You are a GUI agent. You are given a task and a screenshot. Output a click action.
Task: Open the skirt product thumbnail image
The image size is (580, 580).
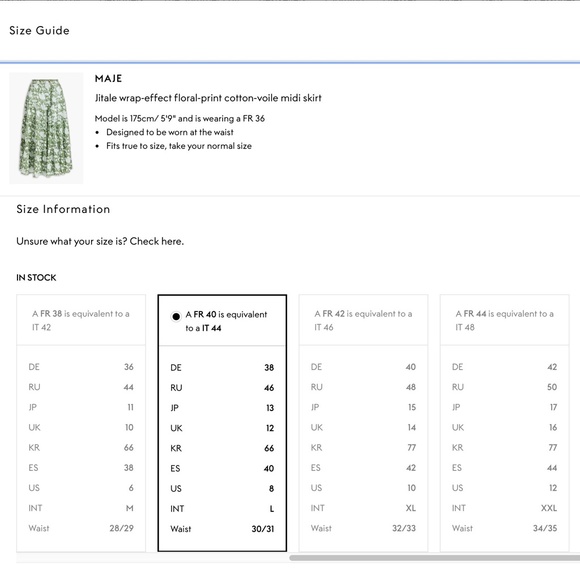click(46, 128)
